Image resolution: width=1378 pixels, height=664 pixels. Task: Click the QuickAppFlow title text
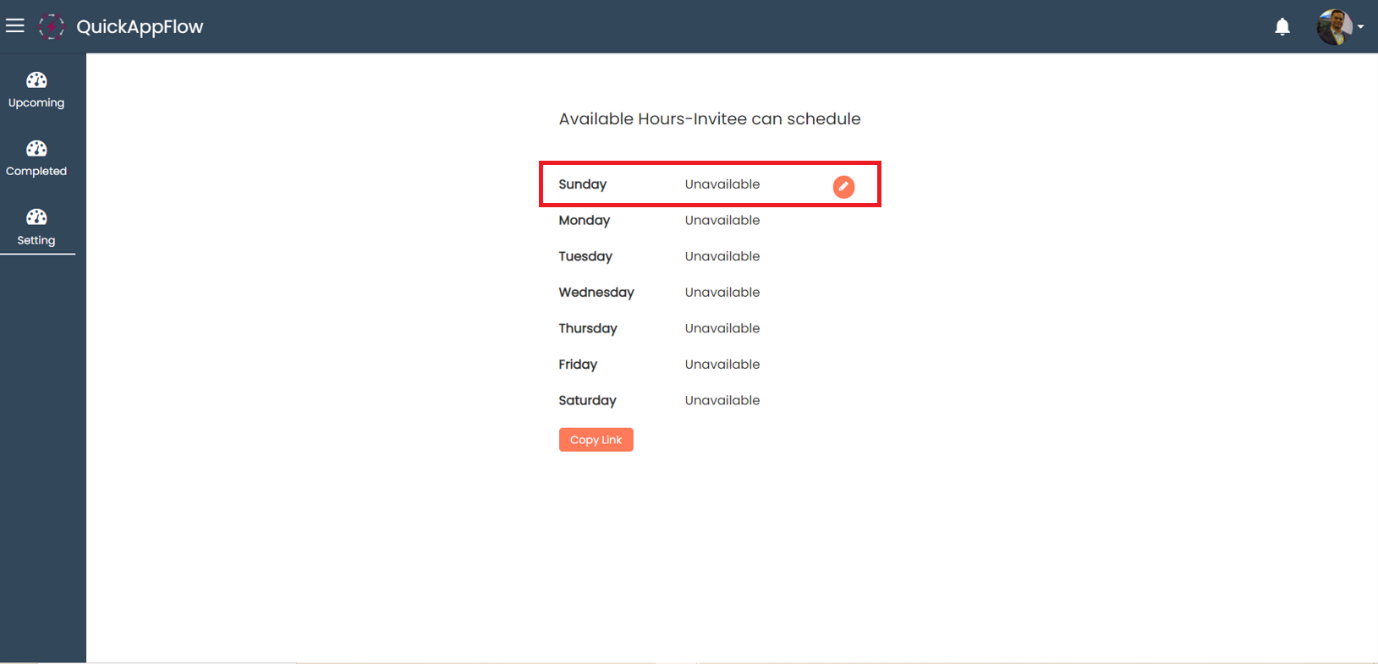[140, 27]
